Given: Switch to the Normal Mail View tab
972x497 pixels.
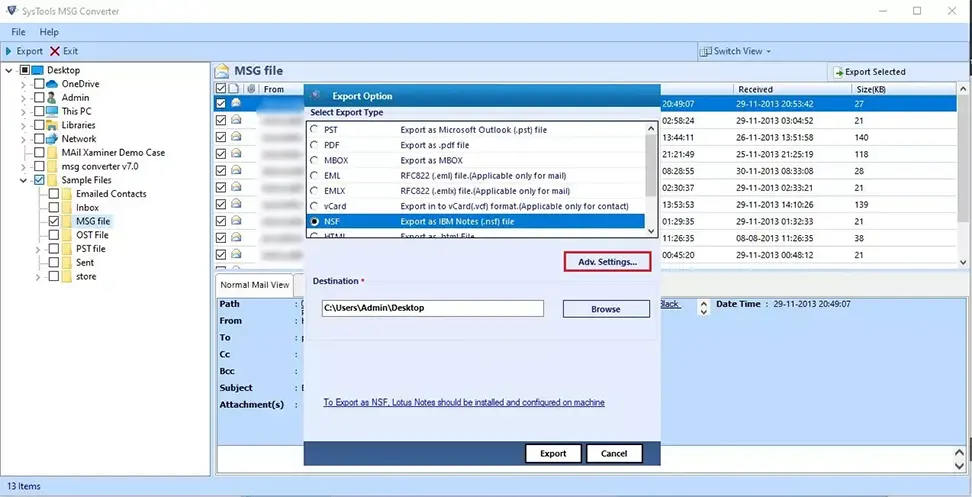Looking at the screenshot, I should pos(255,285).
